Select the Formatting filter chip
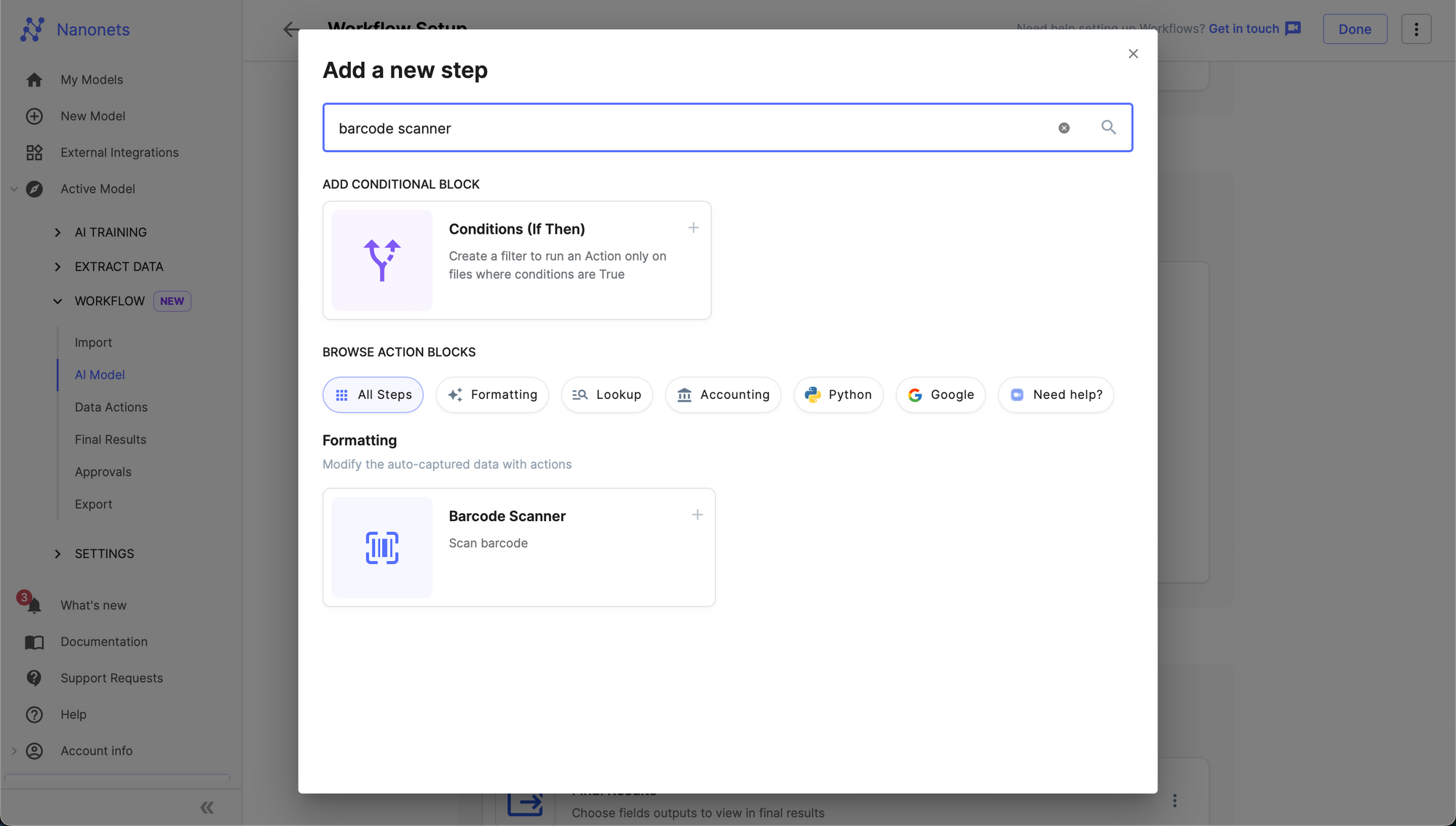Image resolution: width=1456 pixels, height=826 pixels. [x=492, y=394]
